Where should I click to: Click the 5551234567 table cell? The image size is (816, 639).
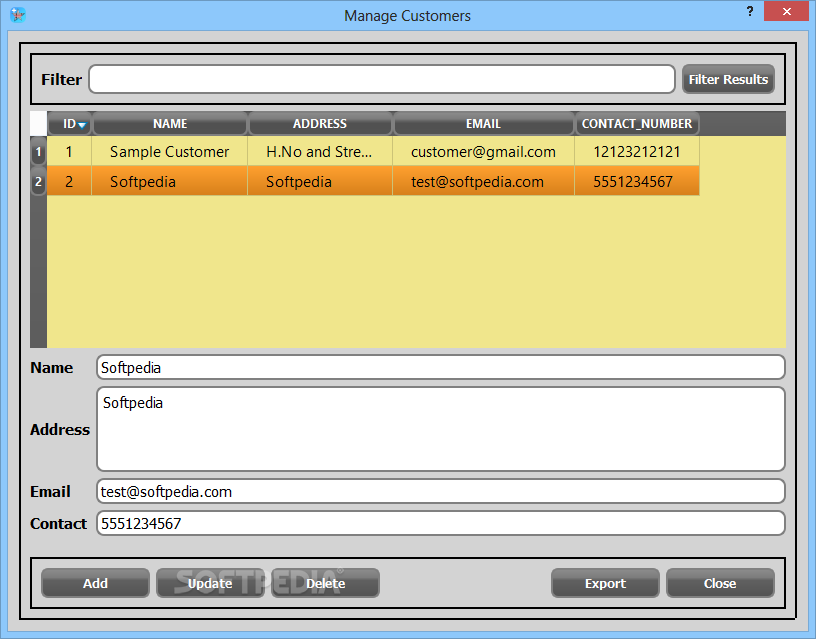637,181
